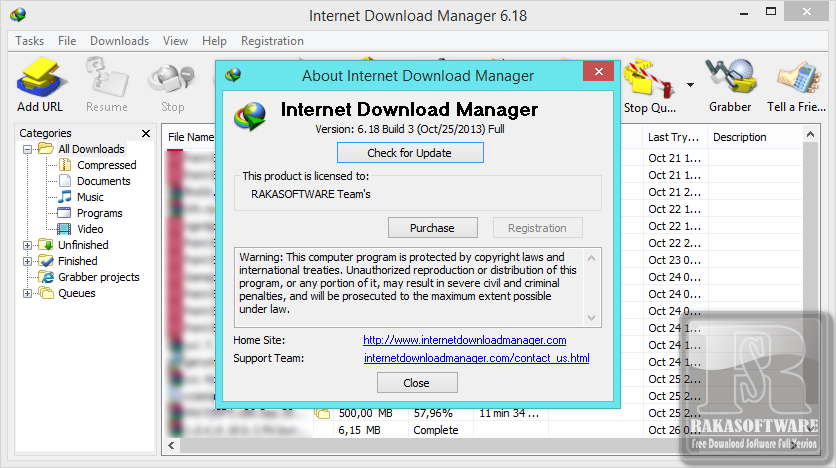The image size is (836, 468).
Task: Close the About dialog with red X
Action: [599, 71]
